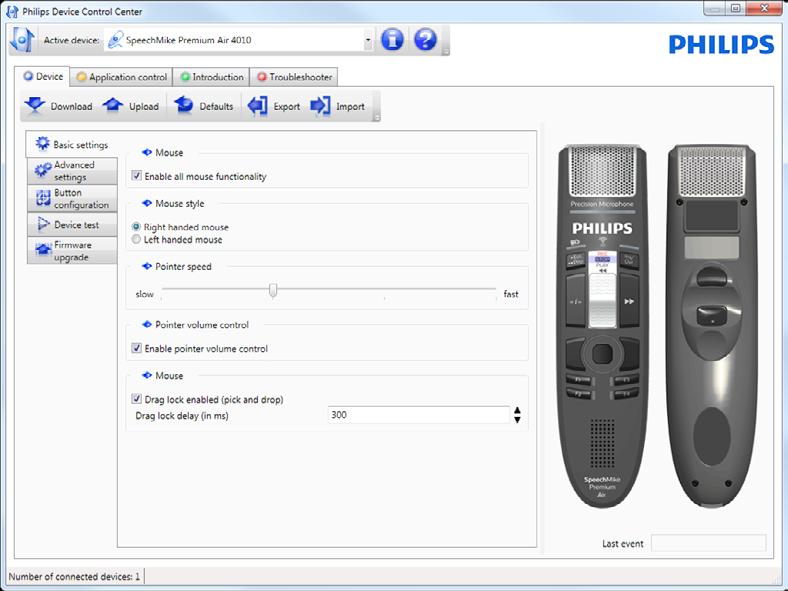Click the Defaults button label
The width and height of the screenshot is (788, 591).
coord(216,107)
